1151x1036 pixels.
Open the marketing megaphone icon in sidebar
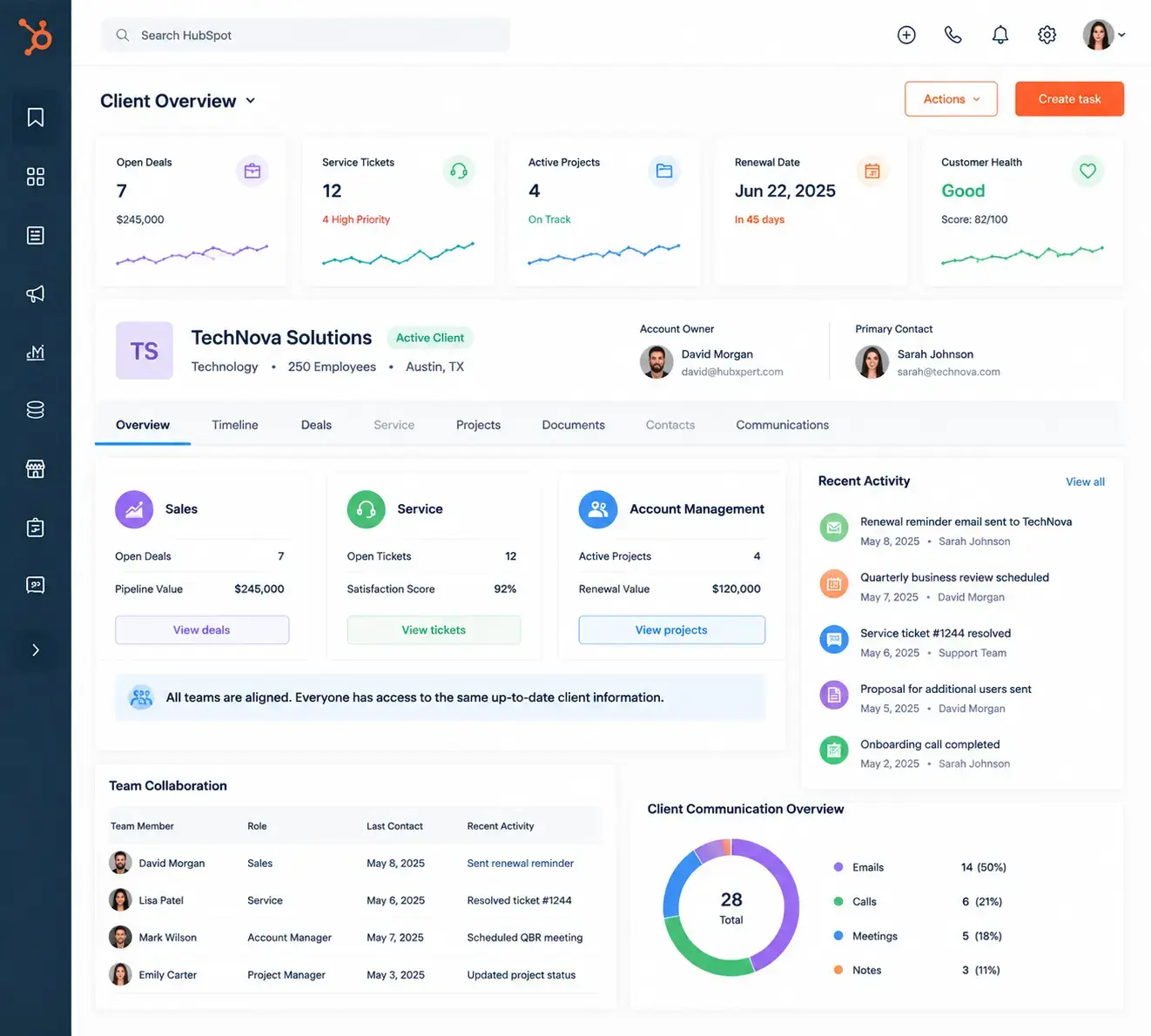coord(36,293)
